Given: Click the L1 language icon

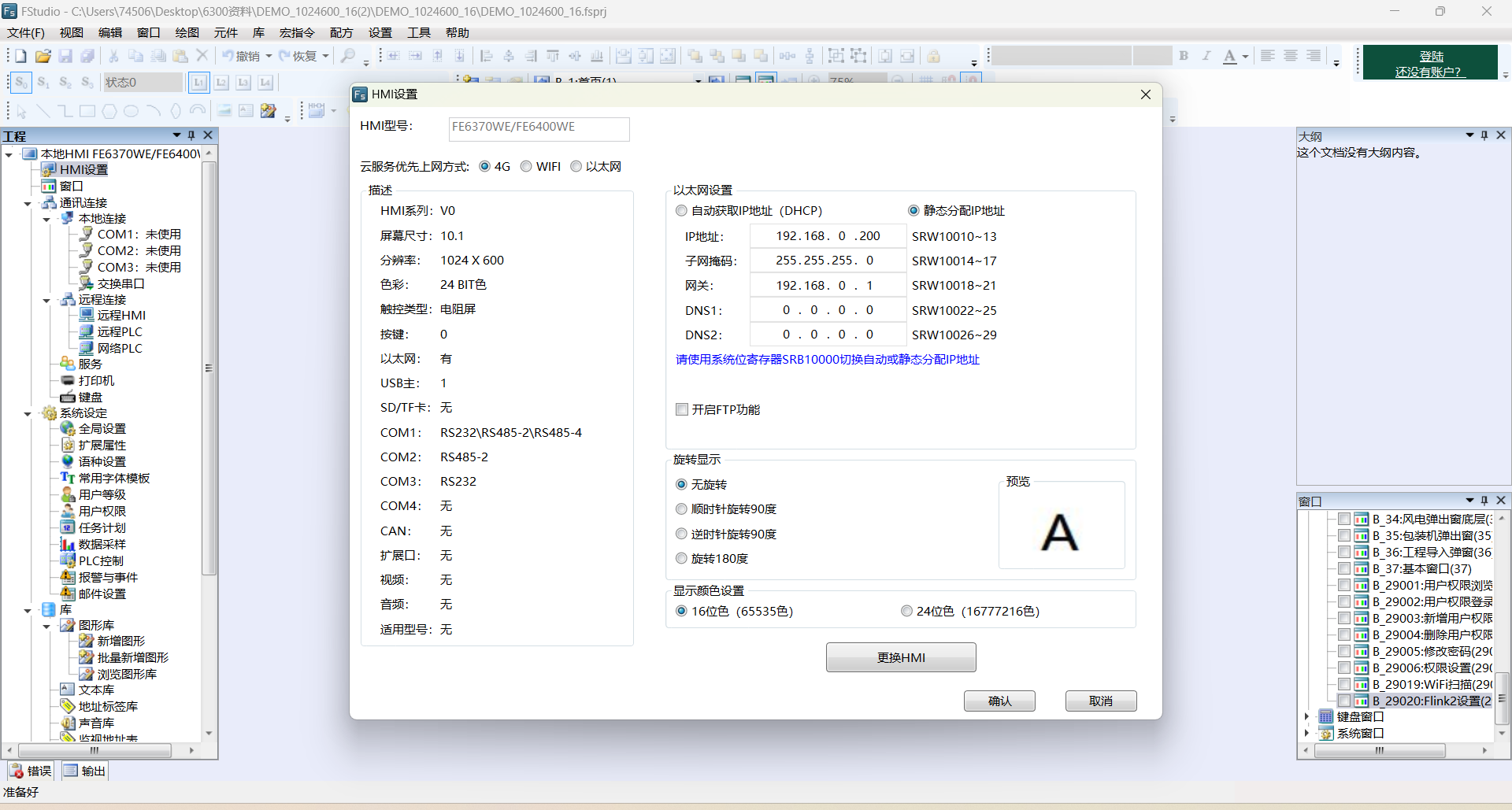Looking at the screenshot, I should point(199,83).
